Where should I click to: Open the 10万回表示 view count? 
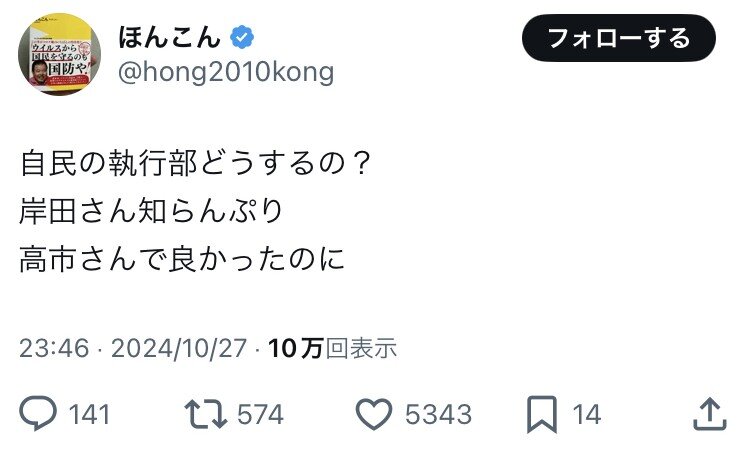tap(332, 348)
